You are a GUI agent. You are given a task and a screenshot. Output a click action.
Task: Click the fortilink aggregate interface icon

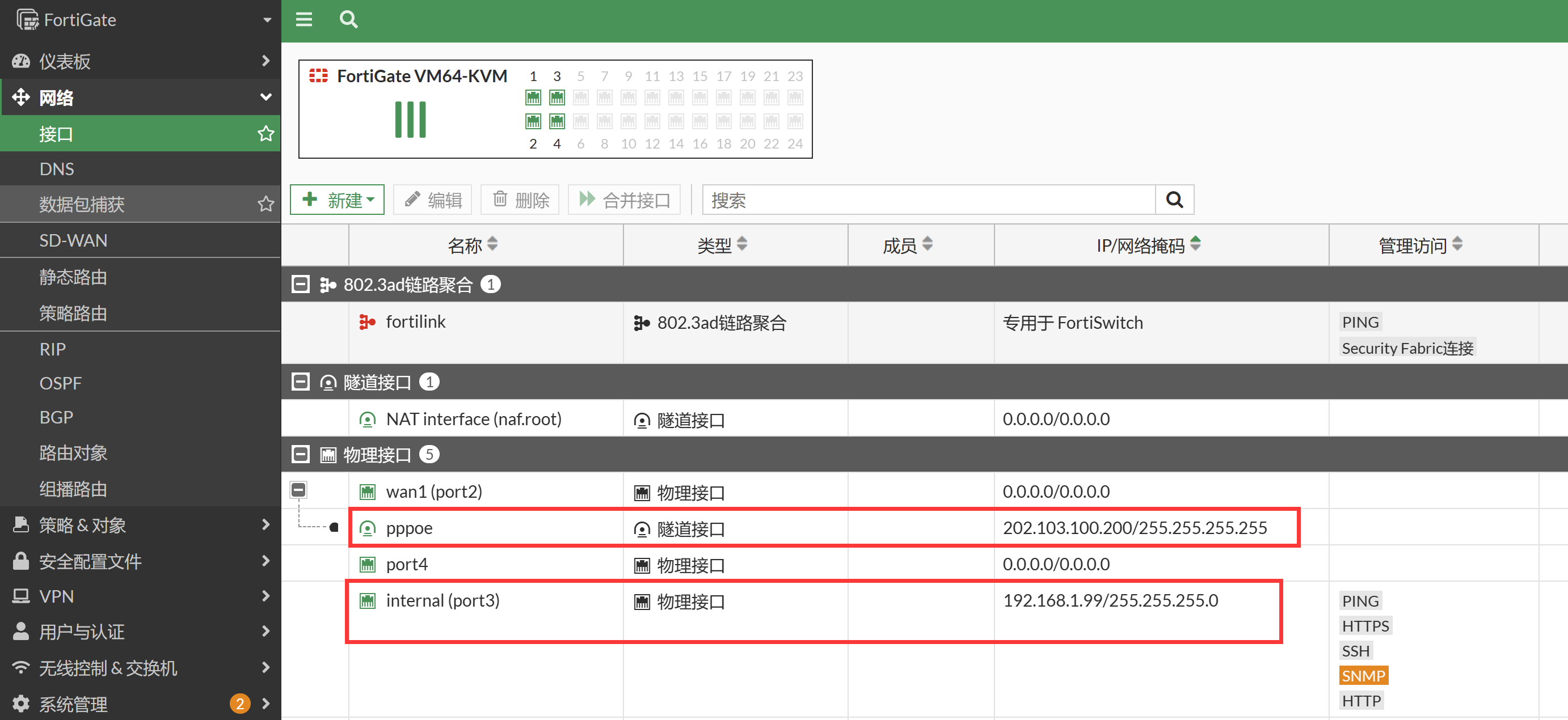(x=366, y=321)
